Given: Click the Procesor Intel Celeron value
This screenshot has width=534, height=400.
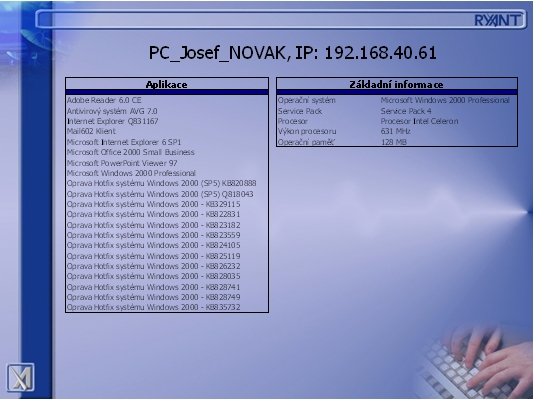Looking at the screenshot, I should pyautogui.click(x=419, y=121).
